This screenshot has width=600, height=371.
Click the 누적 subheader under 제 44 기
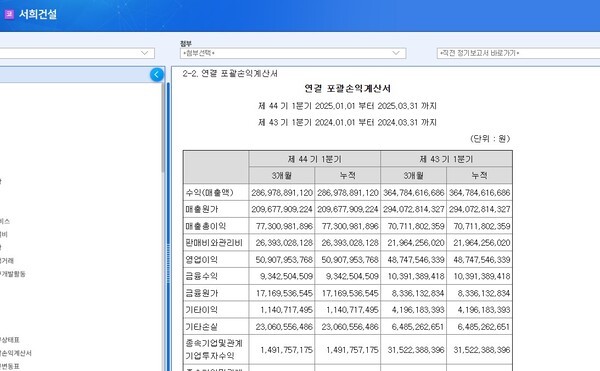point(347,176)
